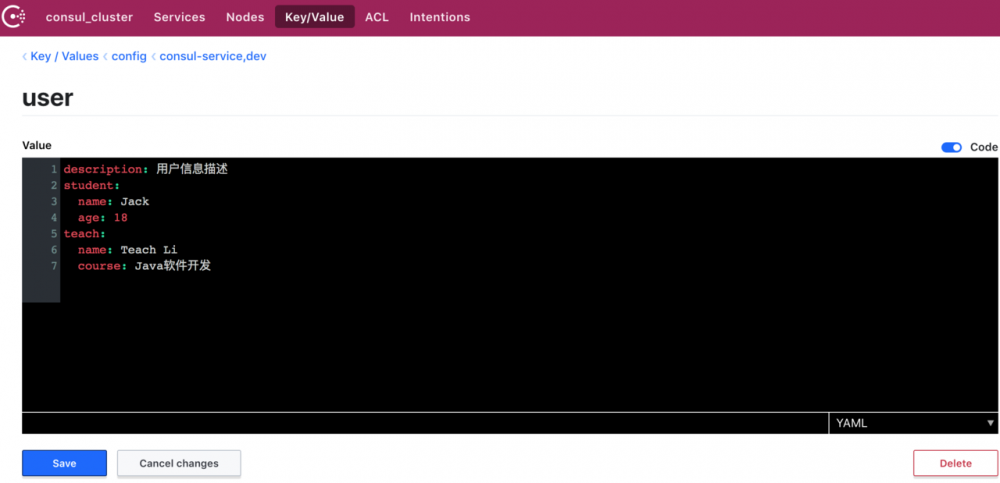Place cursor on 'name: Teach Li' line
Screen dimensions: 1000x483
click(128, 249)
